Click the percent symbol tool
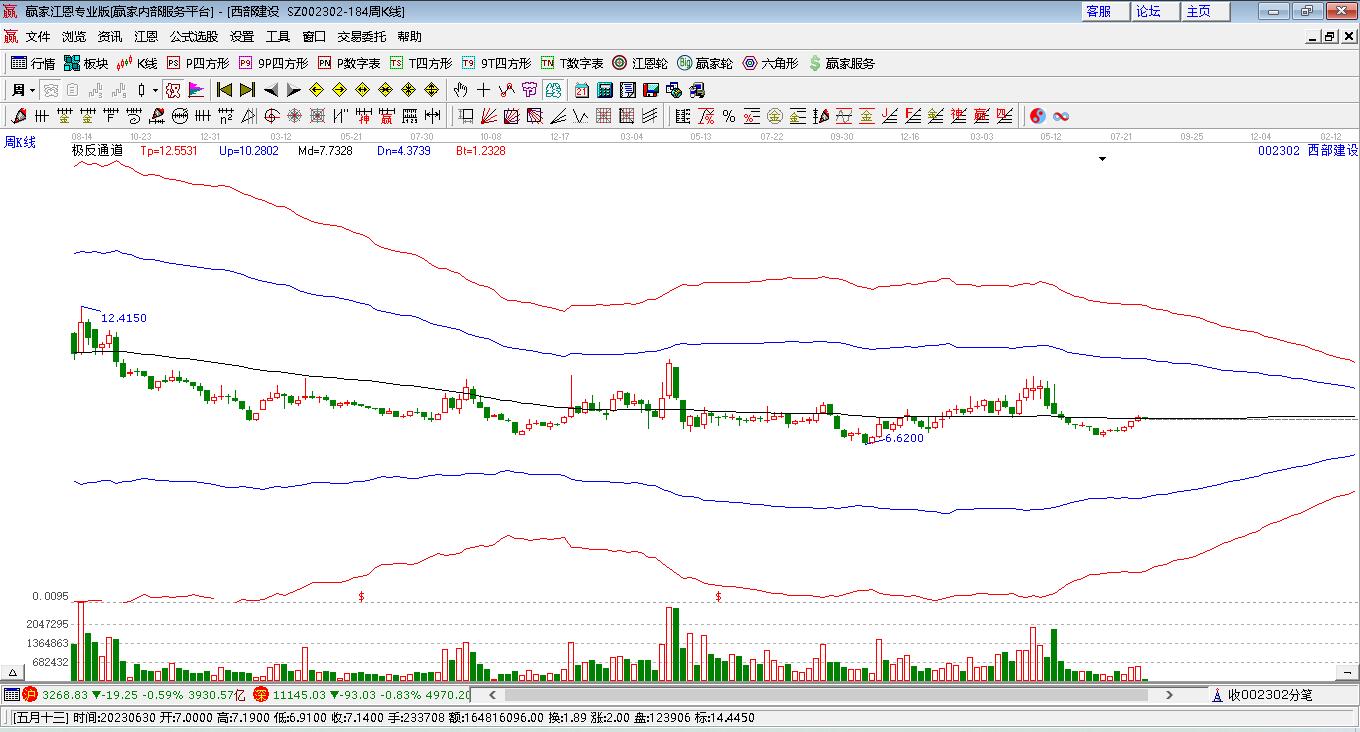The height and width of the screenshot is (732, 1360). pyautogui.click(x=729, y=116)
